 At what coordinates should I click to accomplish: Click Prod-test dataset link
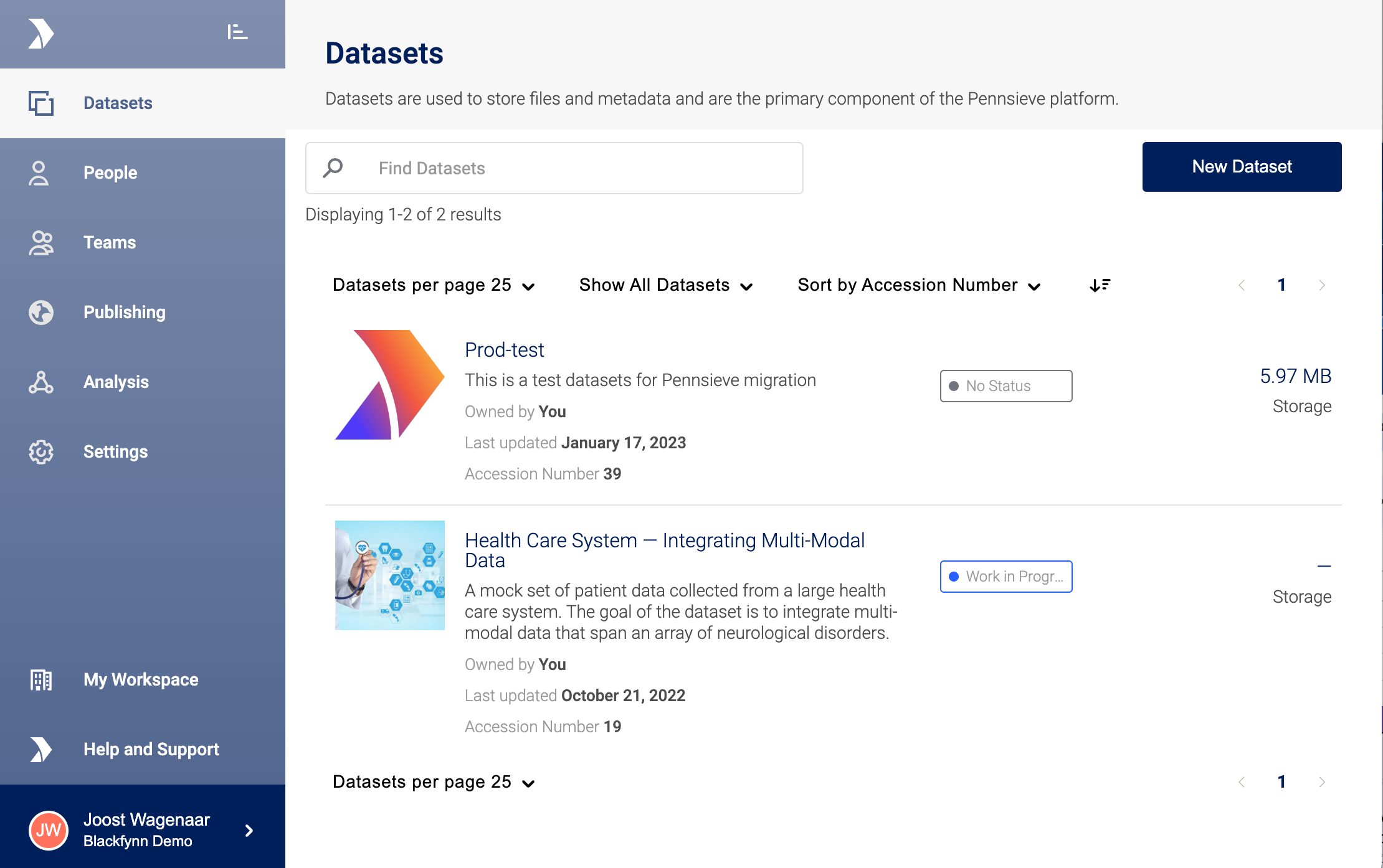coord(504,349)
